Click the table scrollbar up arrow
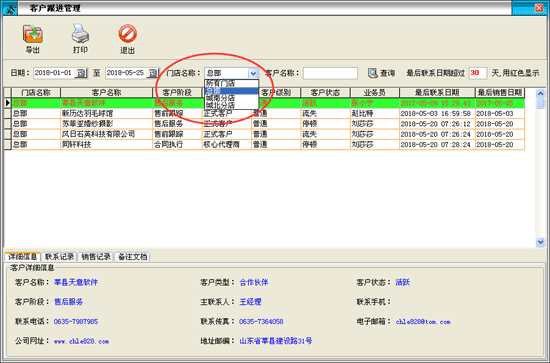The height and width of the screenshot is (363, 550). [540, 93]
